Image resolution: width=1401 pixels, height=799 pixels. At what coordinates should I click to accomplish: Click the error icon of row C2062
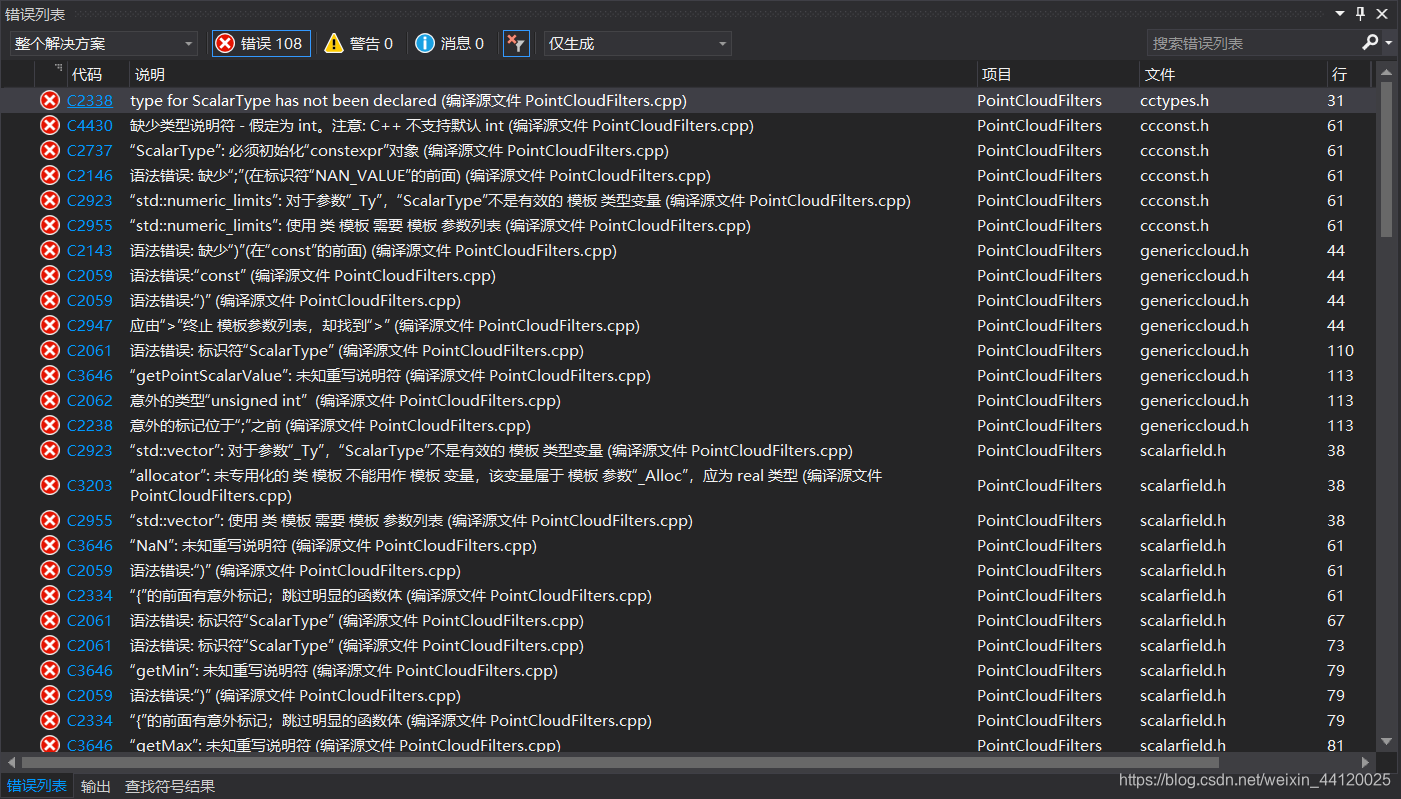[49, 400]
